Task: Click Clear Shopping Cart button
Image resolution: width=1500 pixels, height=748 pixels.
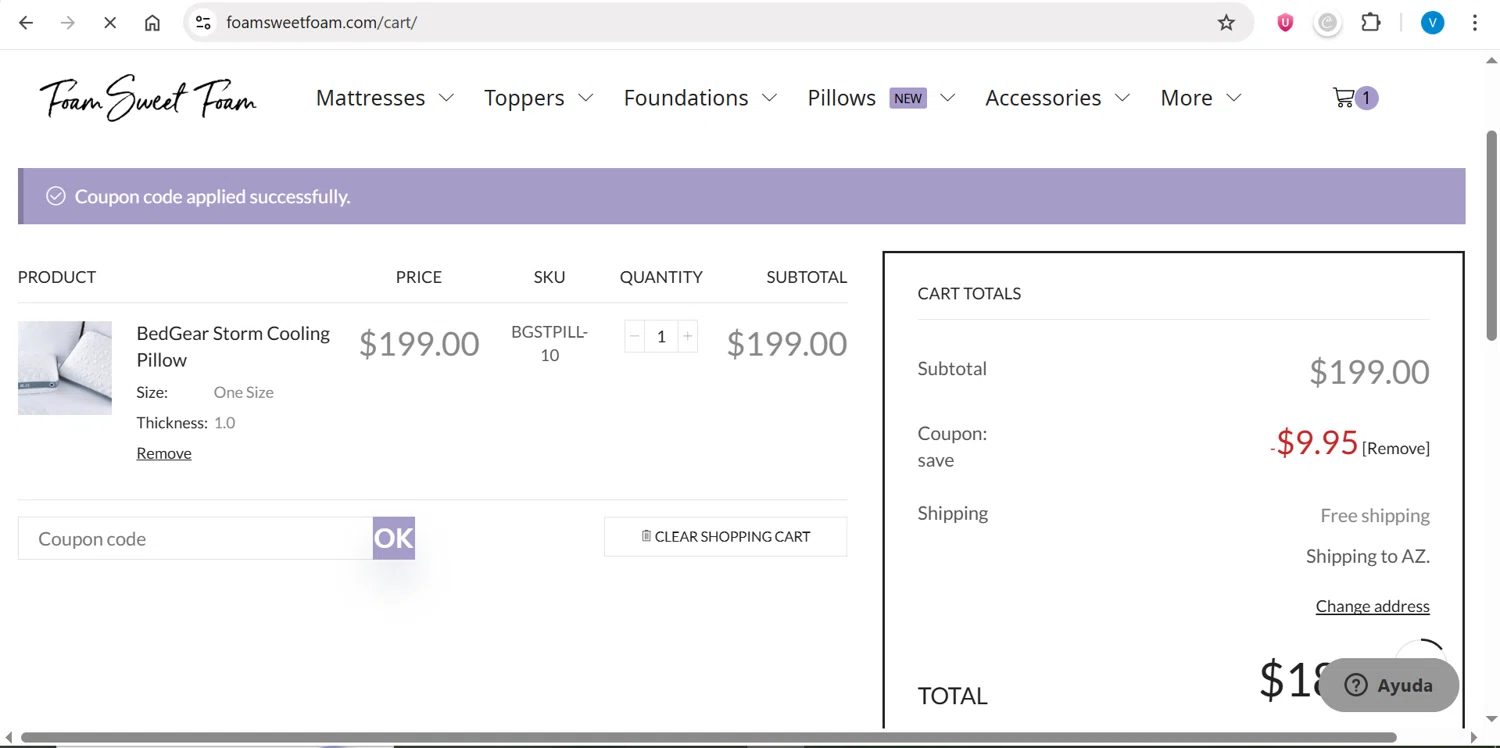Action: pos(725,536)
